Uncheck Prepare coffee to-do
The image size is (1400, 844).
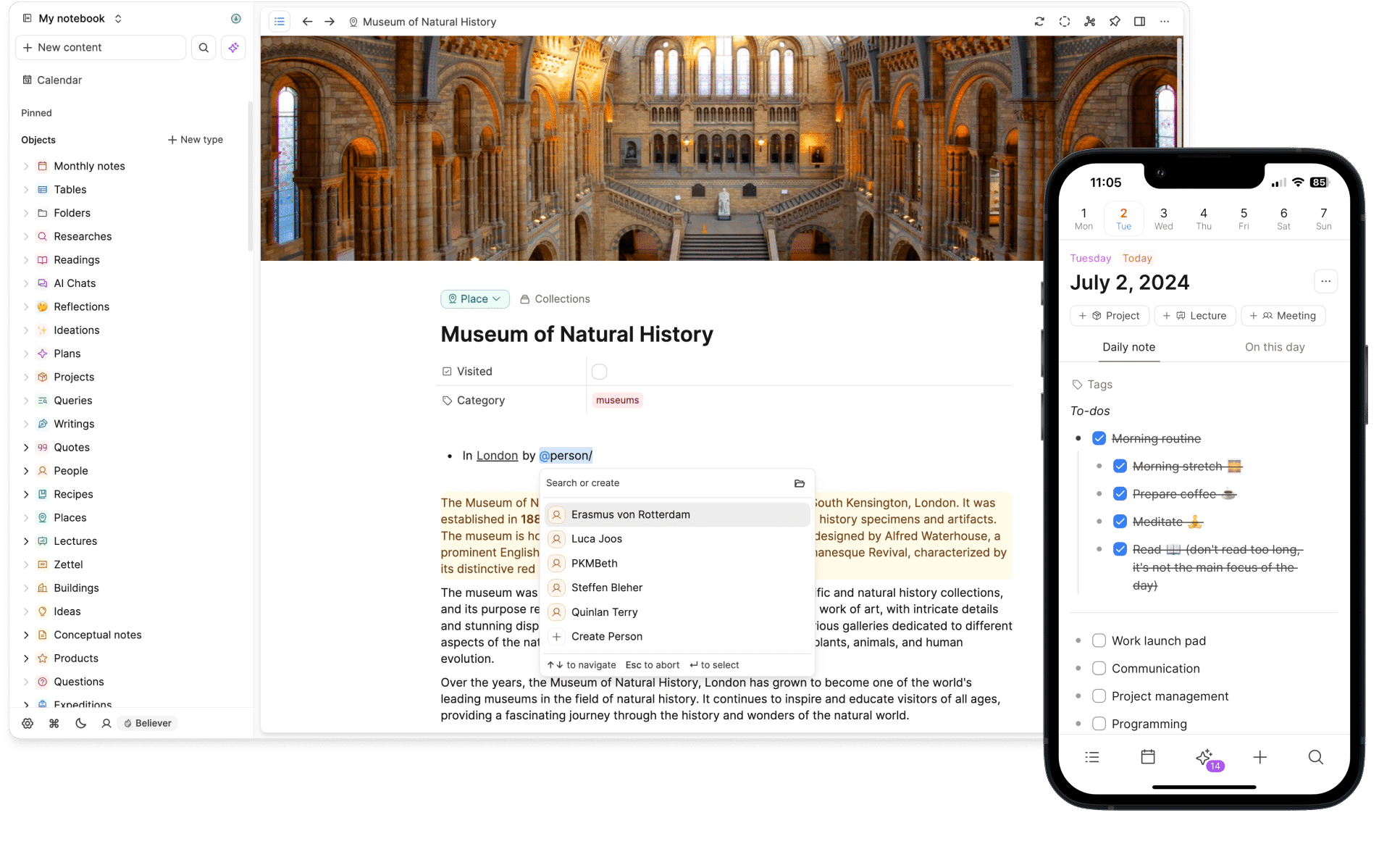click(1120, 493)
